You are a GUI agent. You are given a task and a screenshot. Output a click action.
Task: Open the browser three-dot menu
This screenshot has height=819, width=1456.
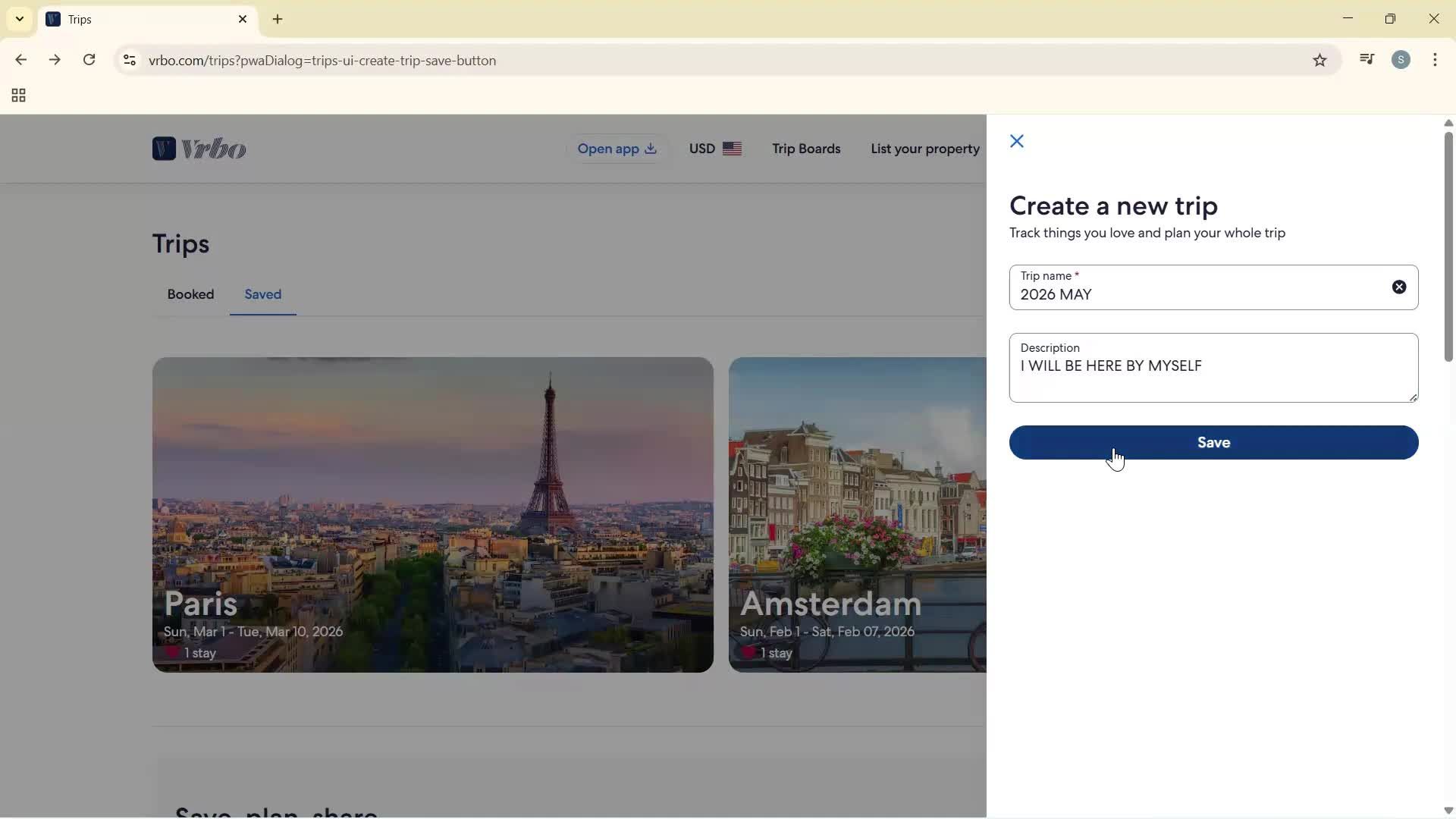point(1436,60)
